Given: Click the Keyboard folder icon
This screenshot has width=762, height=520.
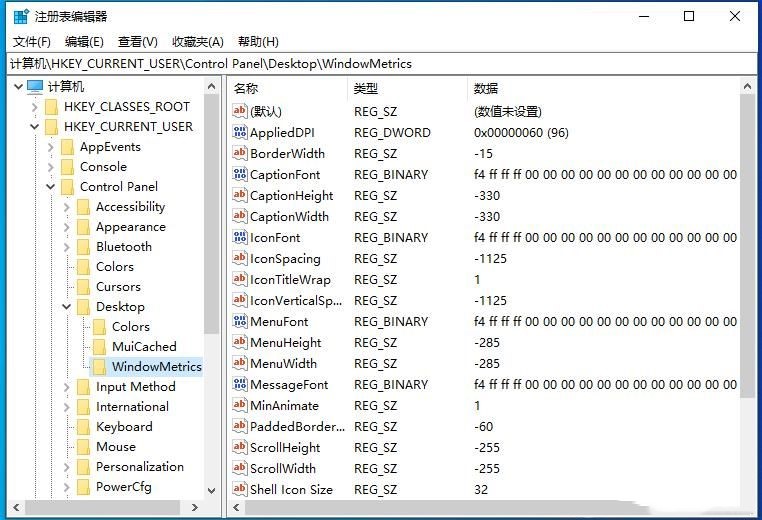Looking at the screenshot, I should (x=84, y=427).
